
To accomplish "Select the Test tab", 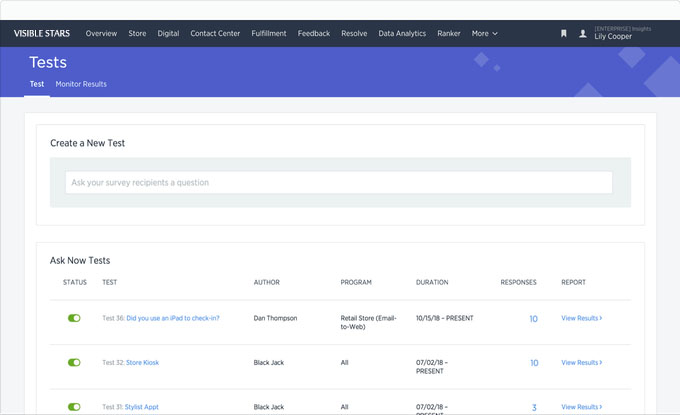I will pos(37,84).
